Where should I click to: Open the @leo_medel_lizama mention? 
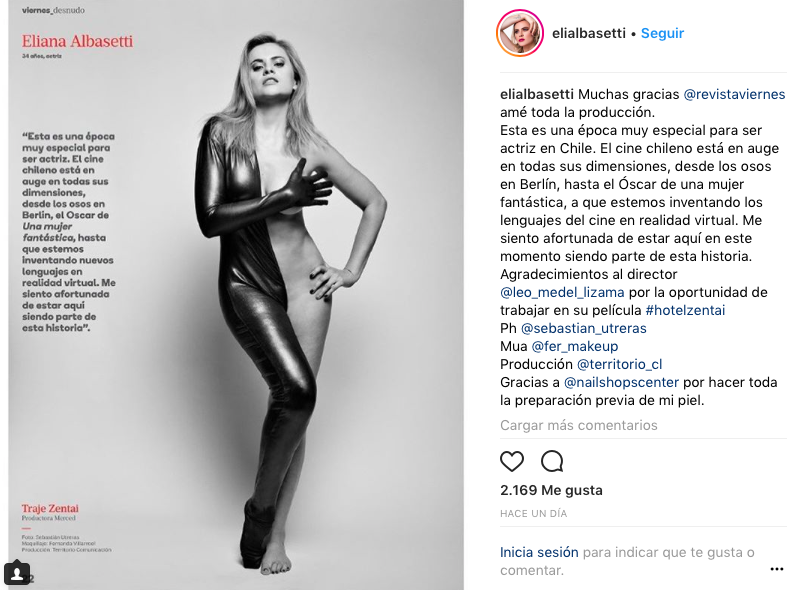[562, 292]
